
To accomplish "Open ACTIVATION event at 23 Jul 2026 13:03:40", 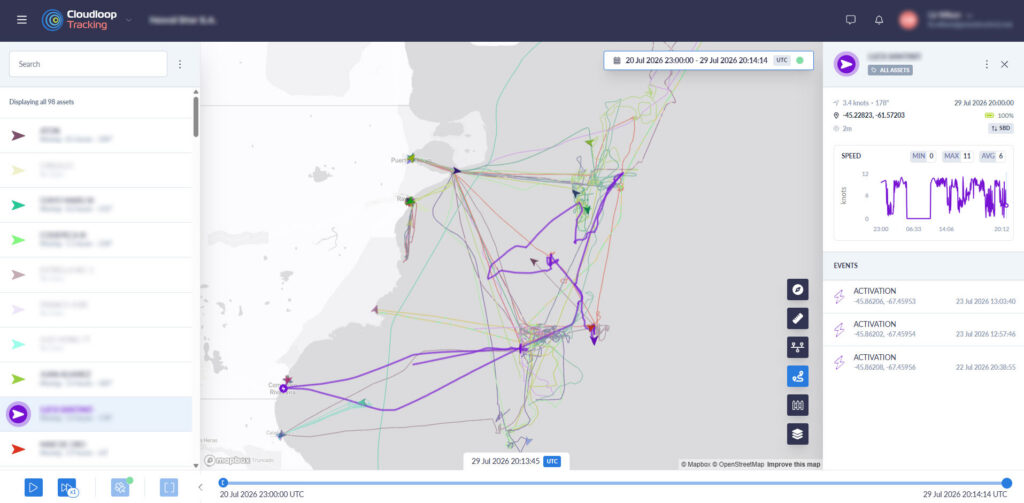I will tap(923, 297).
